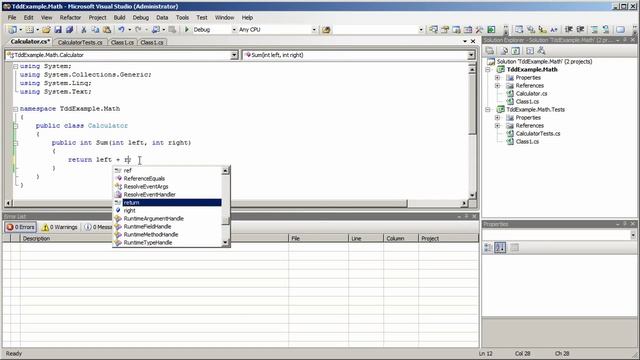Image resolution: width=640 pixels, height=360 pixels.
Task: Click the File column header in Error List
Action: tap(318, 238)
